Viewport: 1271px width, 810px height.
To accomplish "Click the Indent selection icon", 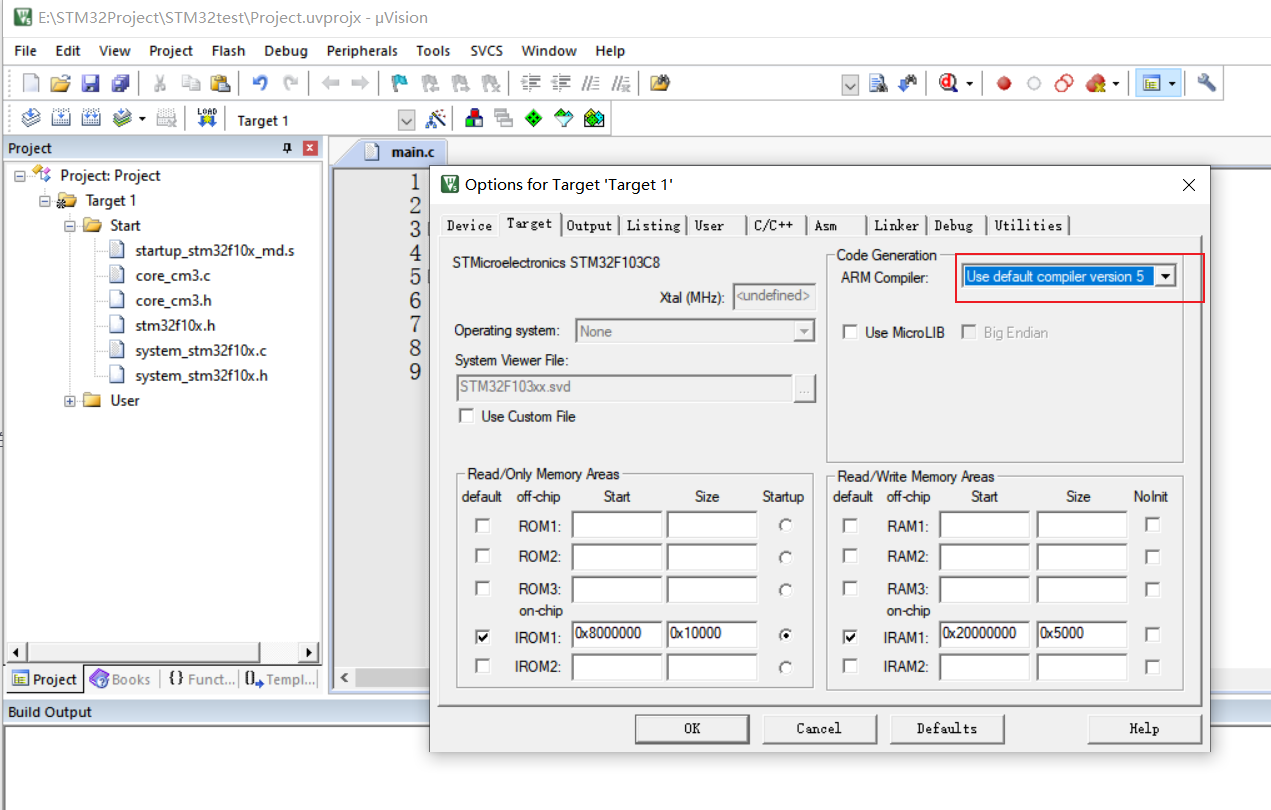I will click(532, 84).
